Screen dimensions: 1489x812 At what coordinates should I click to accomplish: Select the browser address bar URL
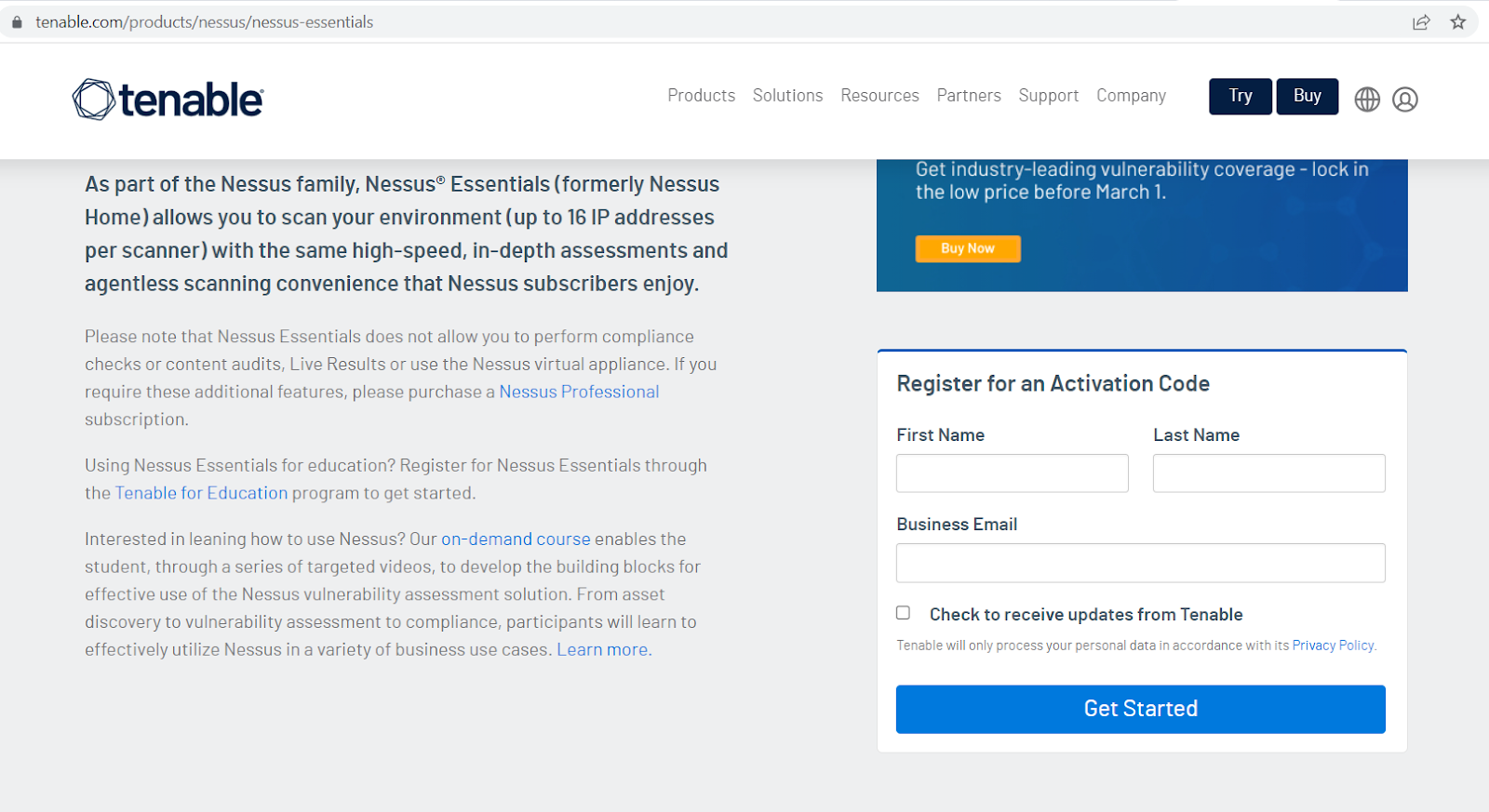point(205,22)
